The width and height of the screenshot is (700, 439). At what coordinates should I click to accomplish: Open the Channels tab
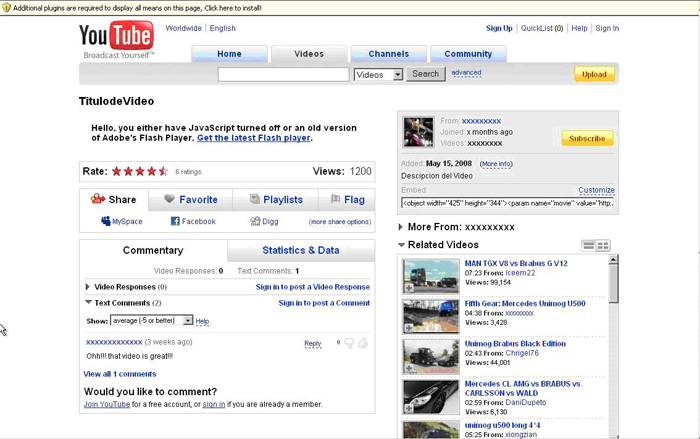click(x=388, y=54)
